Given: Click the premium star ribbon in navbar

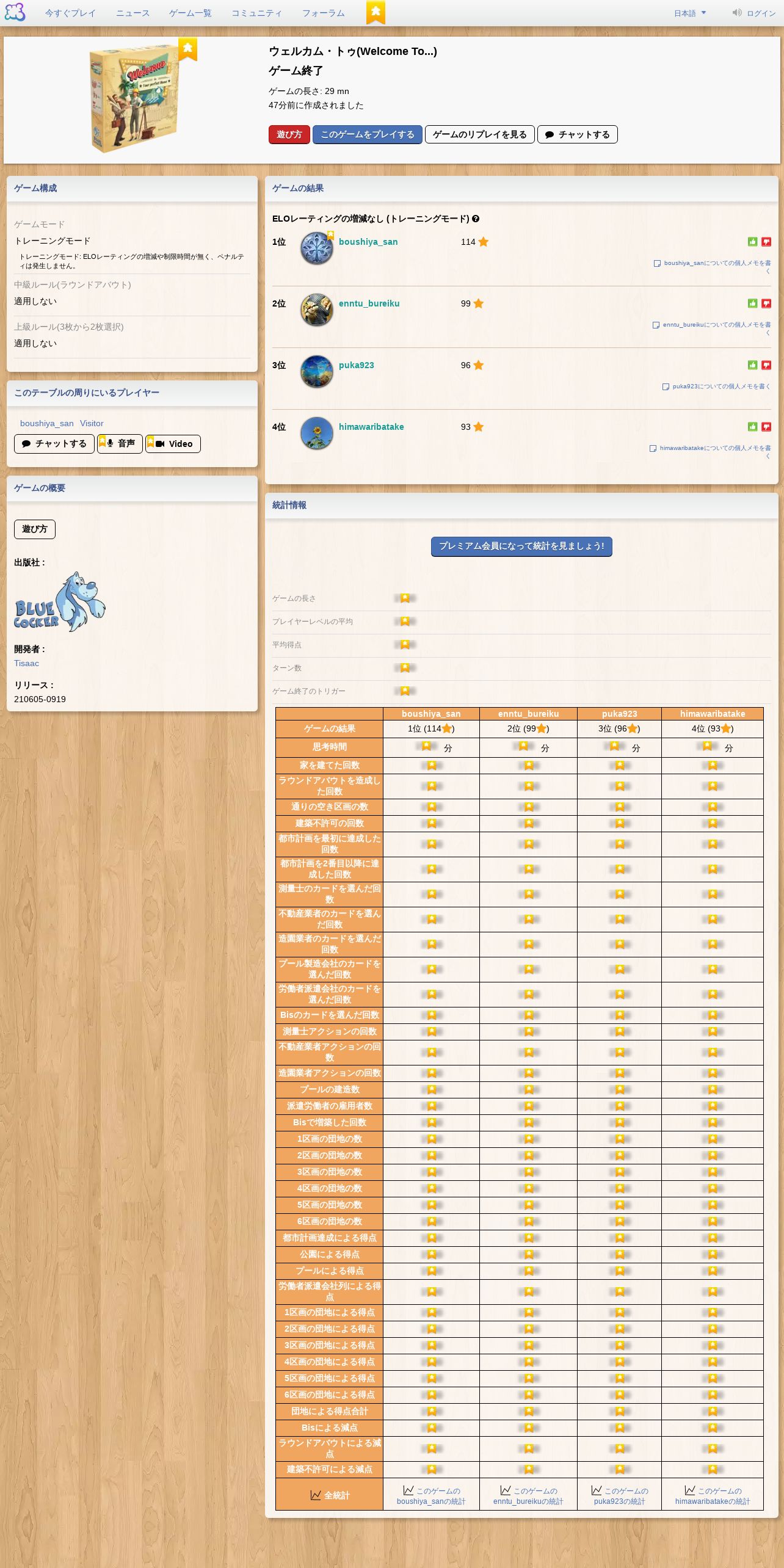Looking at the screenshot, I should 376,12.
